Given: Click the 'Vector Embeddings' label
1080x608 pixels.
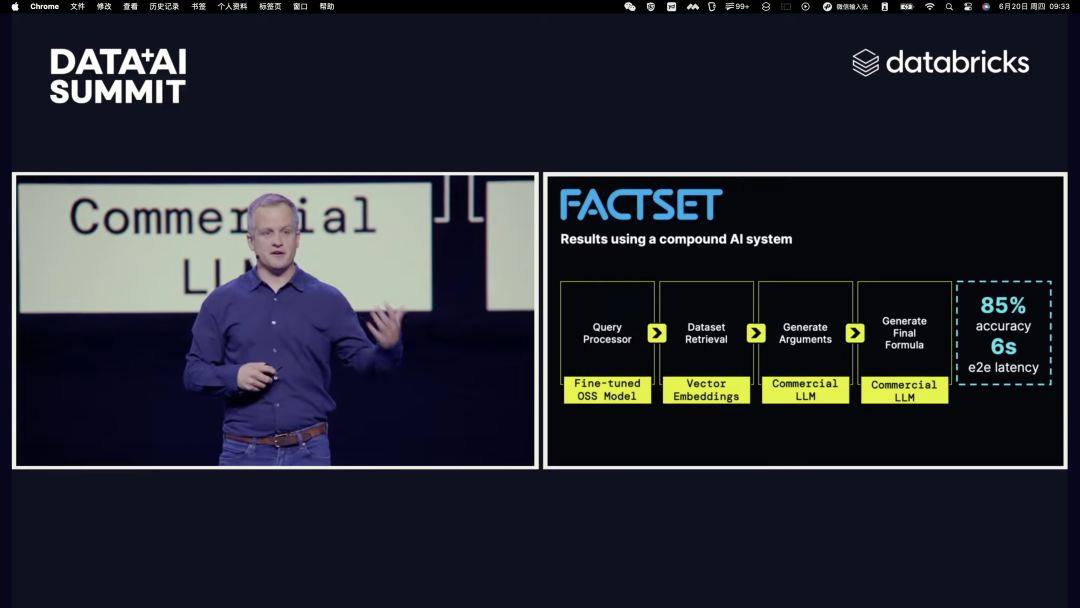Looking at the screenshot, I should (x=706, y=390).
